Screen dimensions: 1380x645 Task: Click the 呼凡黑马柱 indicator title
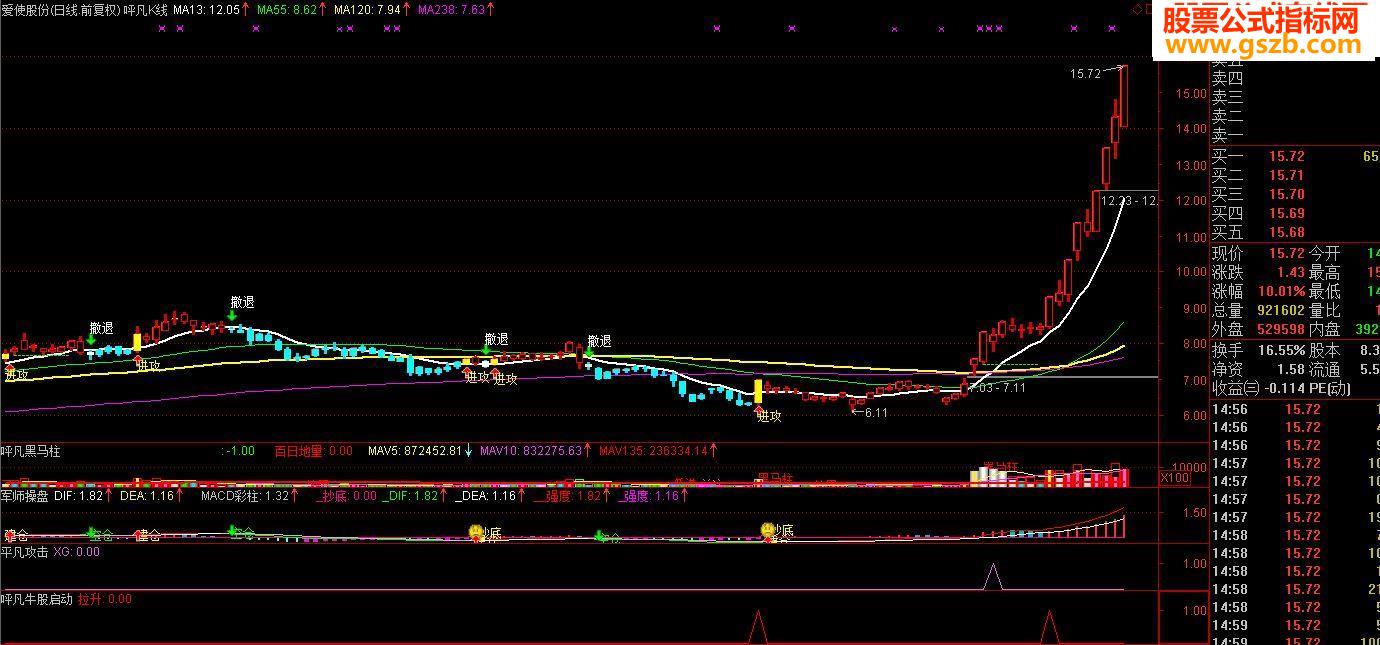click(x=31, y=451)
